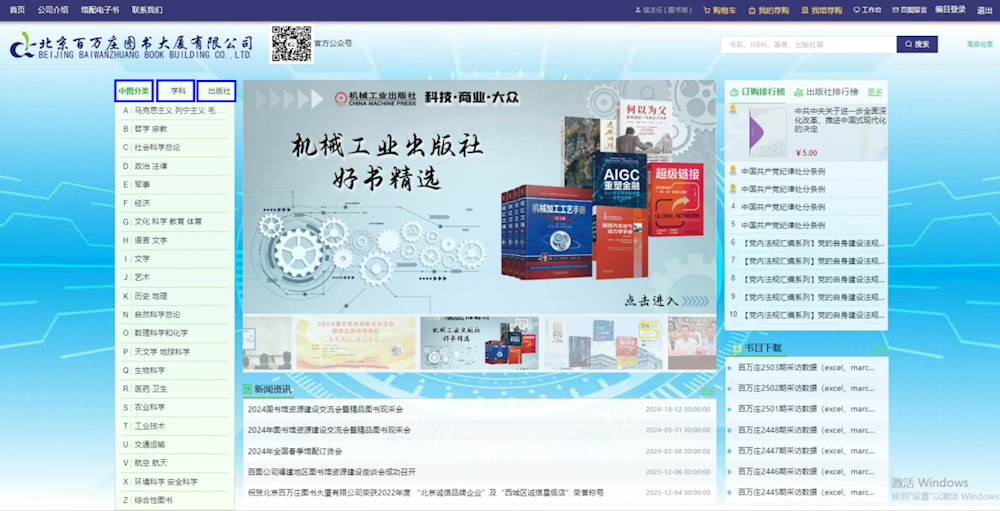Download 百万庄2448期采访数据

(x=806, y=430)
